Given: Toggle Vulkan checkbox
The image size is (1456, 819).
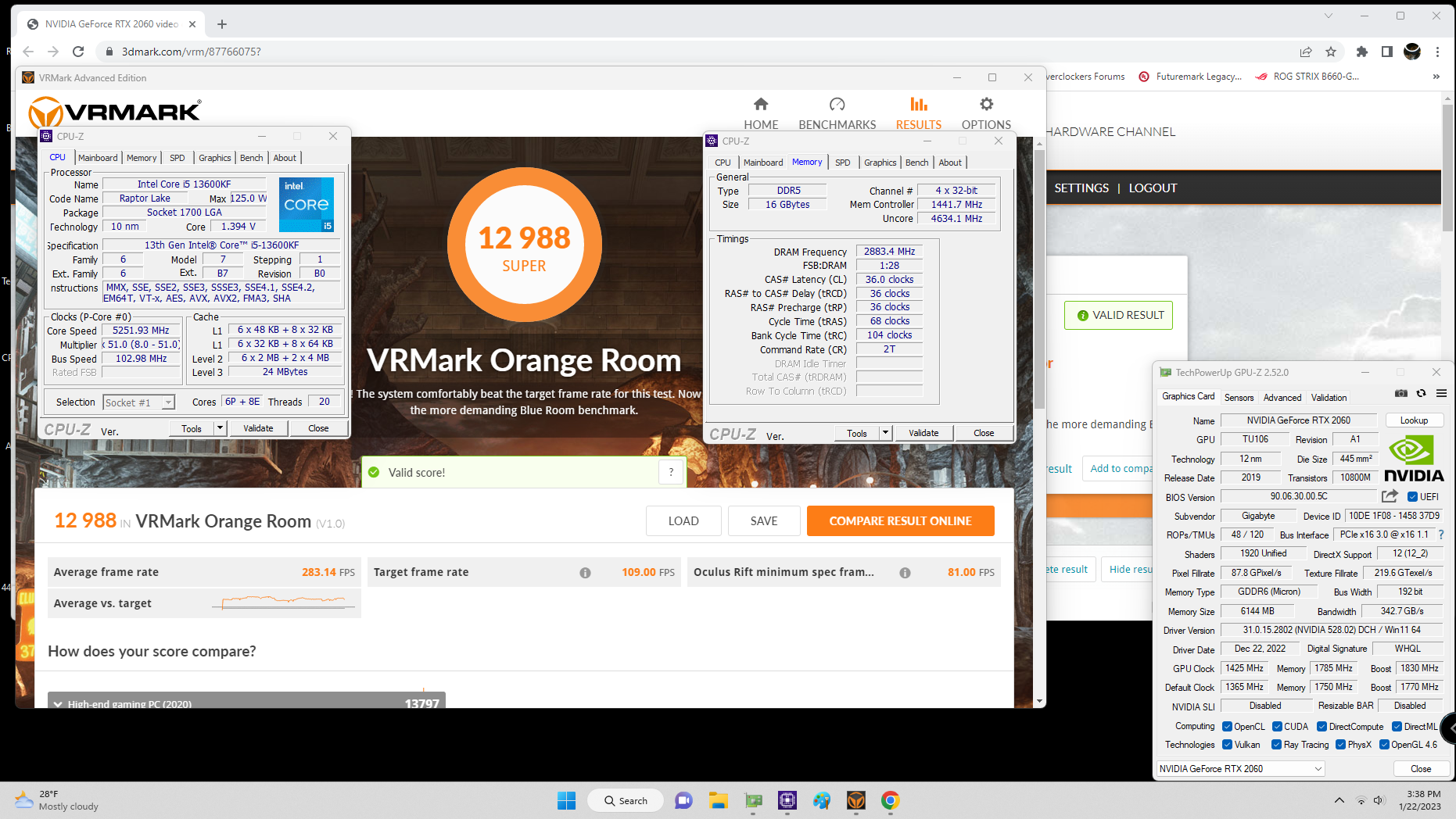Looking at the screenshot, I should tap(1227, 745).
